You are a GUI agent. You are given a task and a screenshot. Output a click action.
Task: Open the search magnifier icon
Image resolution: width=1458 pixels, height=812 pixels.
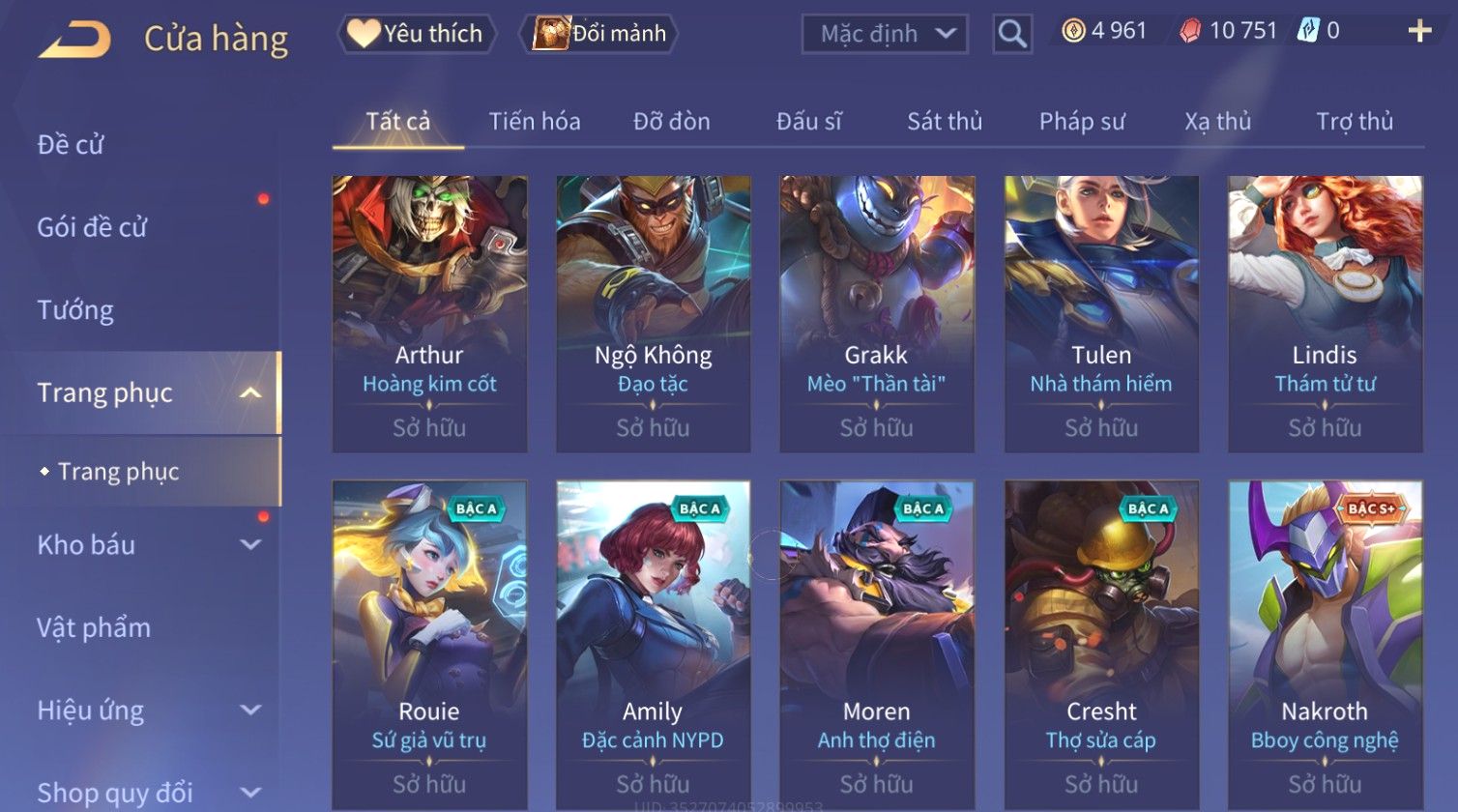1012,34
